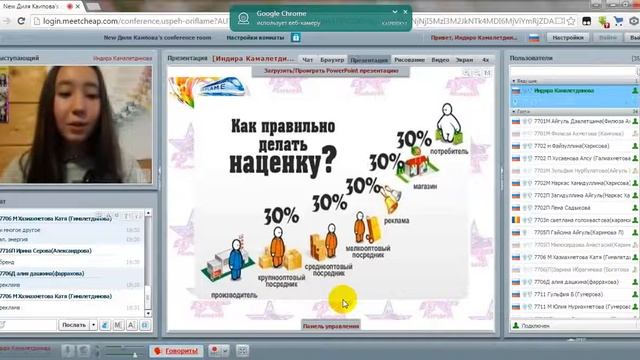Select user 7711 Гульфия В (Гумерова)
The width and height of the screenshot is (640, 360).
click(x=574, y=294)
